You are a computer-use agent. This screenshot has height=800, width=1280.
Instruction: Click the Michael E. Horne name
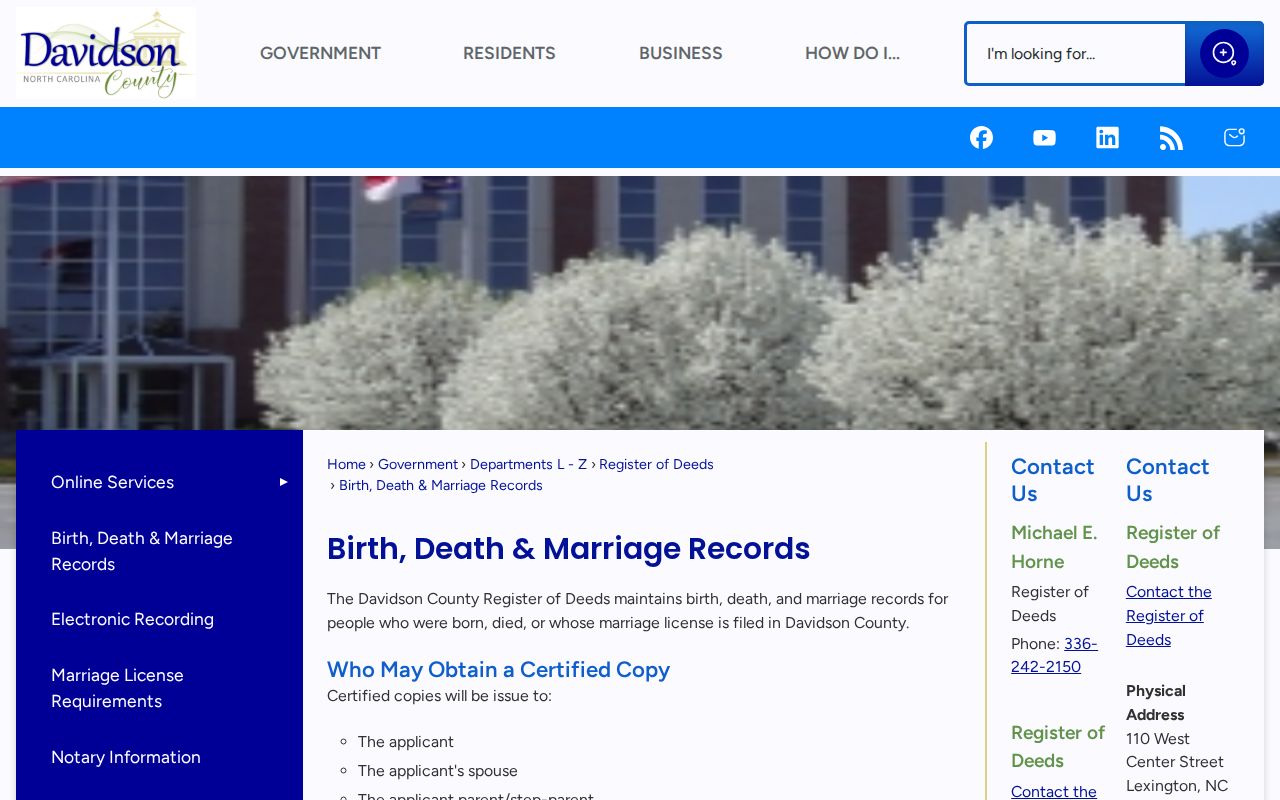click(1054, 547)
